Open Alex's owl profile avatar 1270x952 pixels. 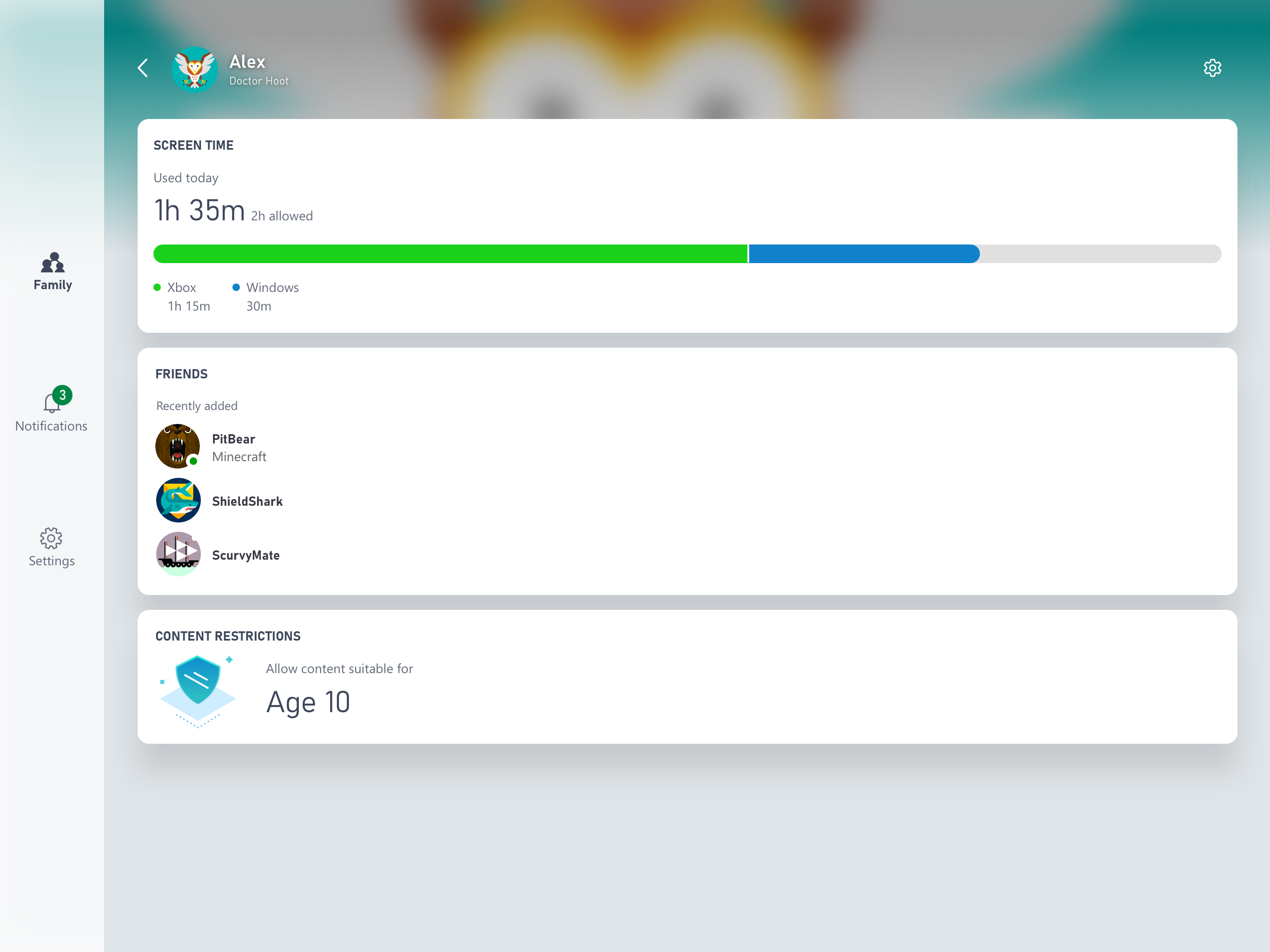click(x=195, y=69)
